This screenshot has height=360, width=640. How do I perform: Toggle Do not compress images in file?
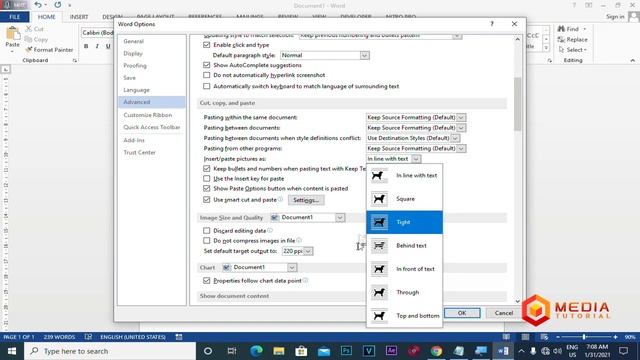(207, 240)
